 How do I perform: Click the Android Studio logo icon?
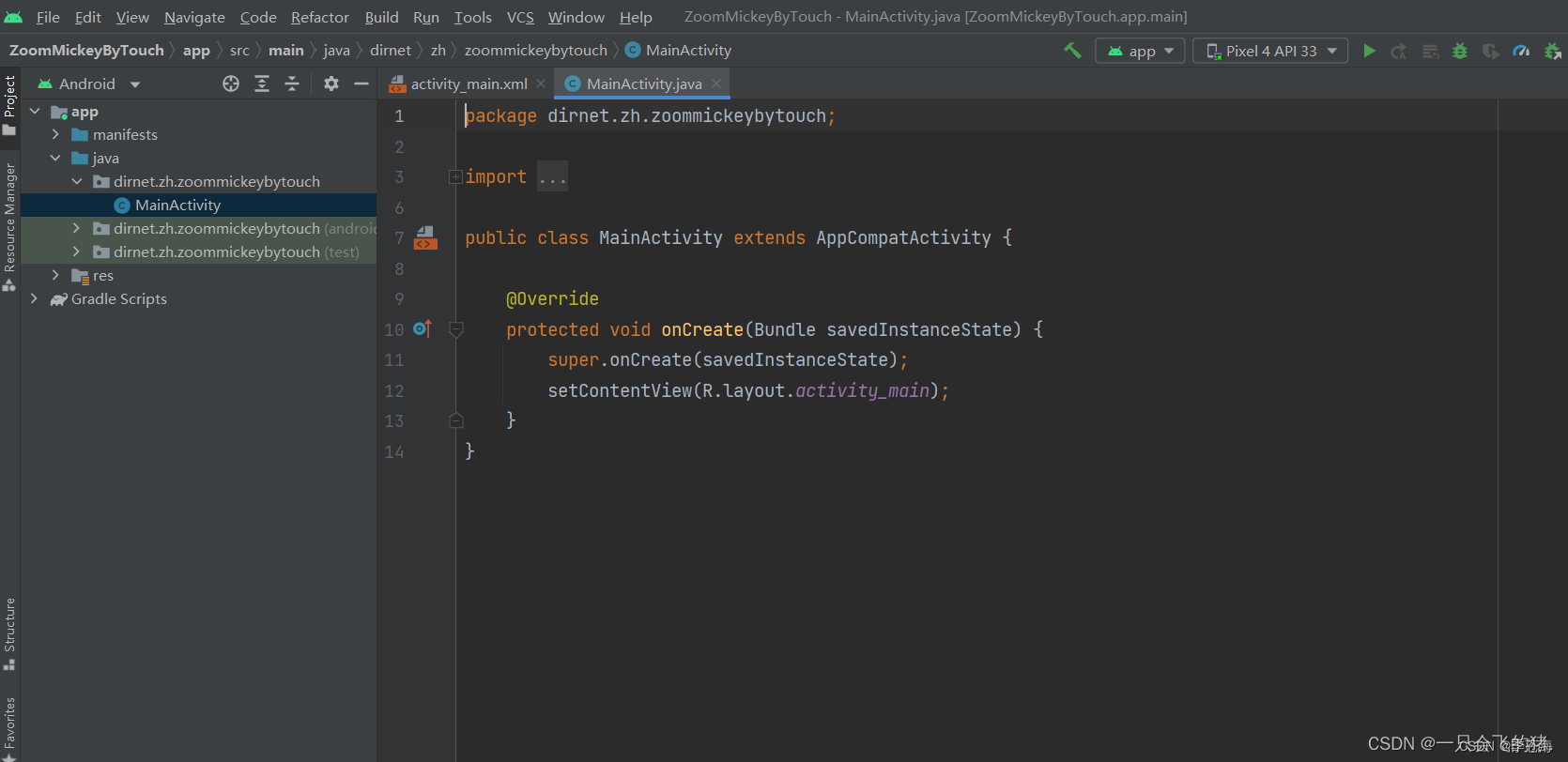[x=14, y=17]
